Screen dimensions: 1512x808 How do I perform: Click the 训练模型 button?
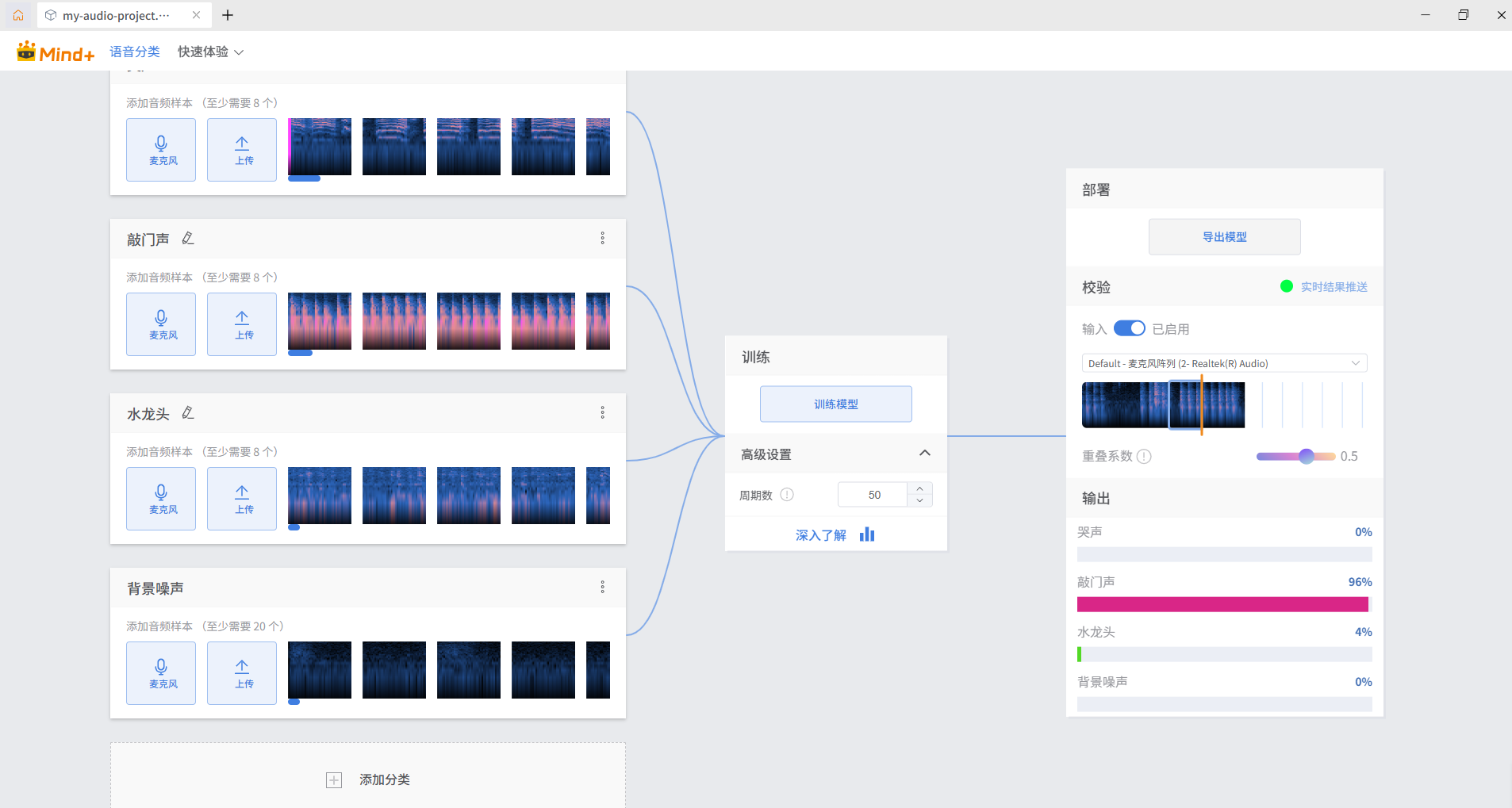click(x=835, y=404)
